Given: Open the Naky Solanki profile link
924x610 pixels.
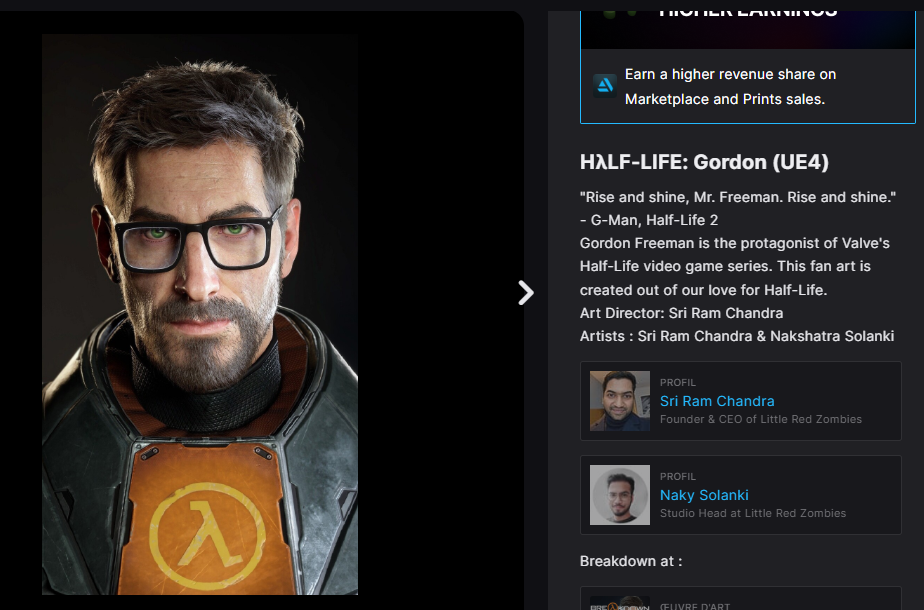Looking at the screenshot, I should tap(704, 495).
